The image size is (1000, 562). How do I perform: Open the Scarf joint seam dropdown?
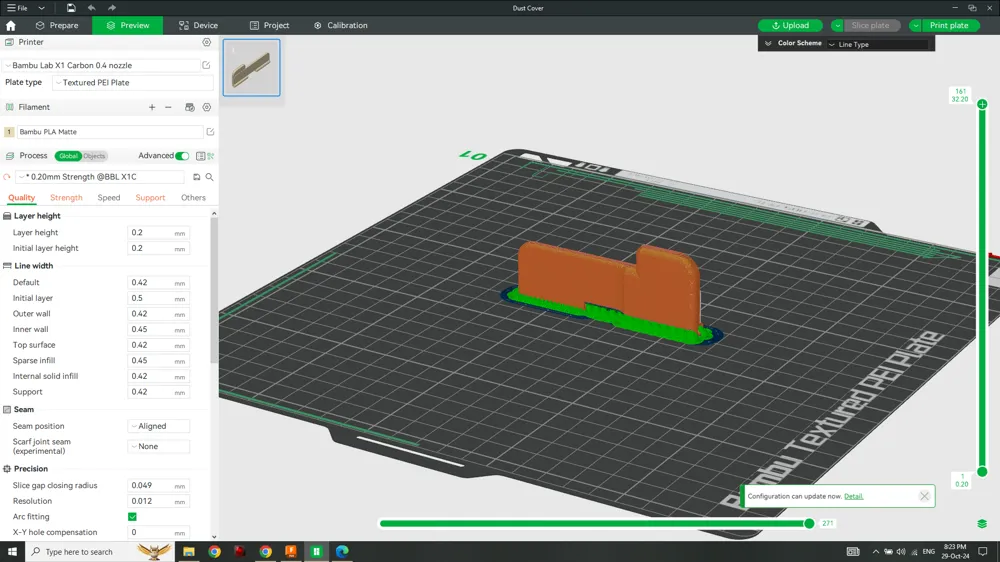159,447
